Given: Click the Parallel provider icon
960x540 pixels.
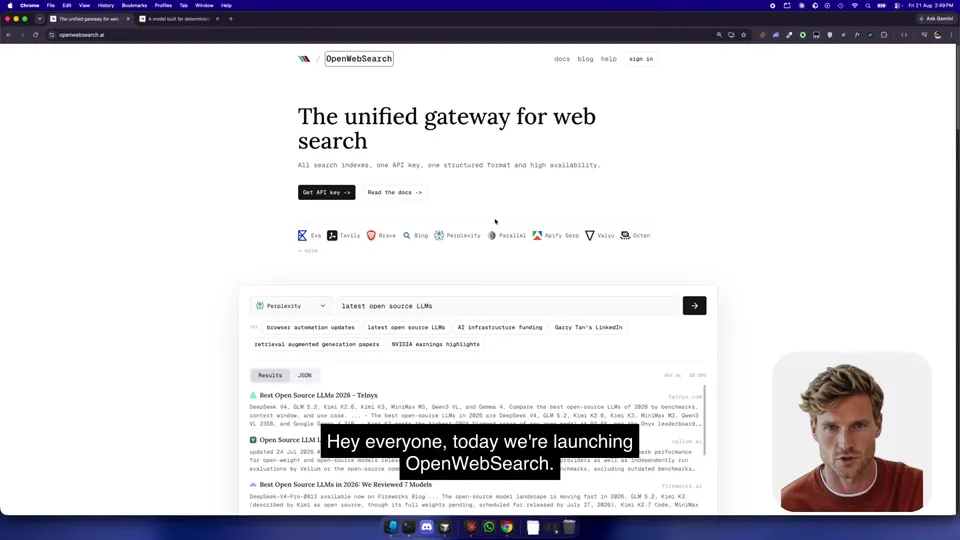Looking at the screenshot, I should pos(492,235).
